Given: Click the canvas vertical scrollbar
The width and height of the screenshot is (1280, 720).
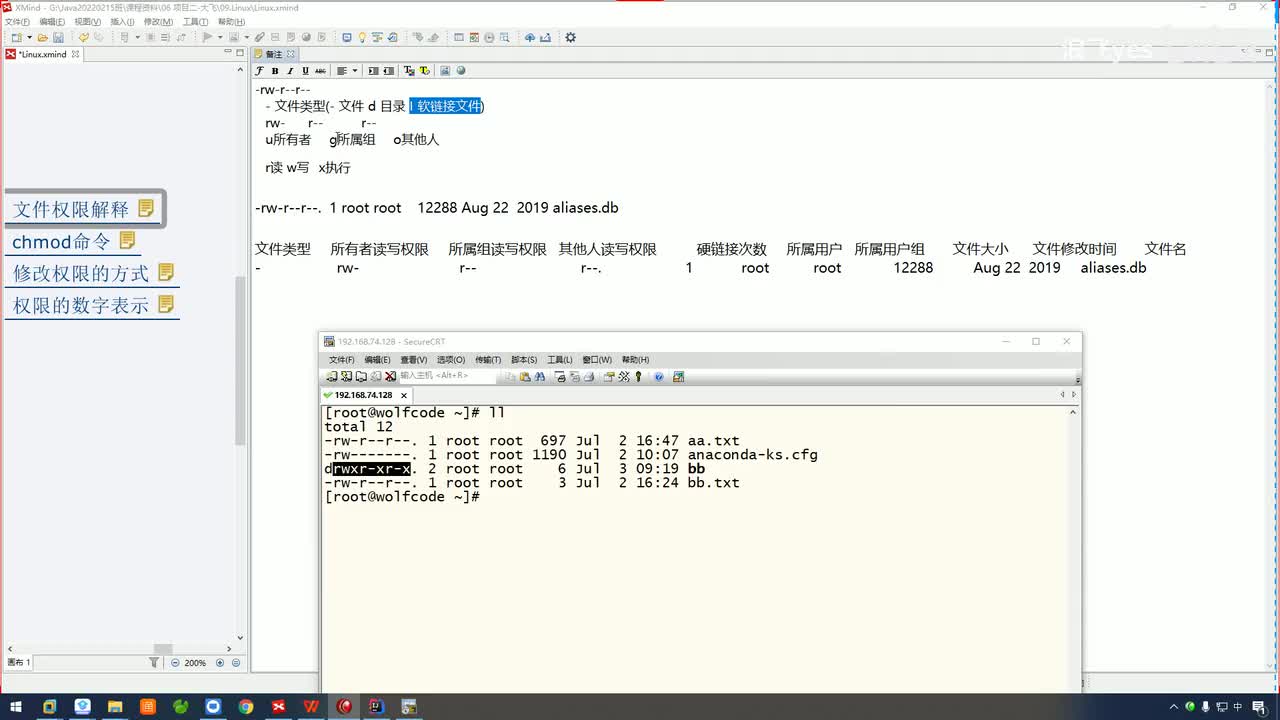Looking at the screenshot, I should coord(240,360).
